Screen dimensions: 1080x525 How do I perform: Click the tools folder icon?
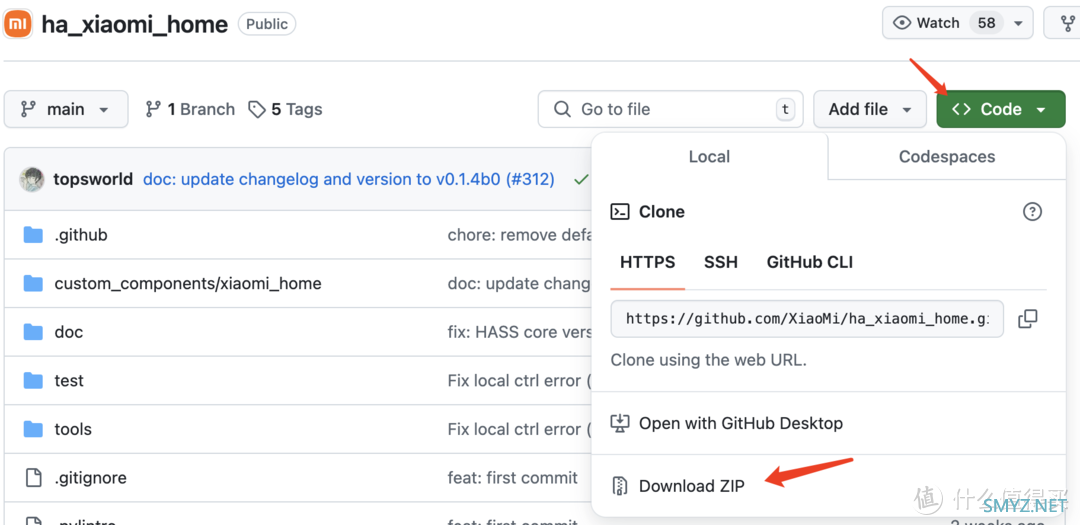coord(33,429)
